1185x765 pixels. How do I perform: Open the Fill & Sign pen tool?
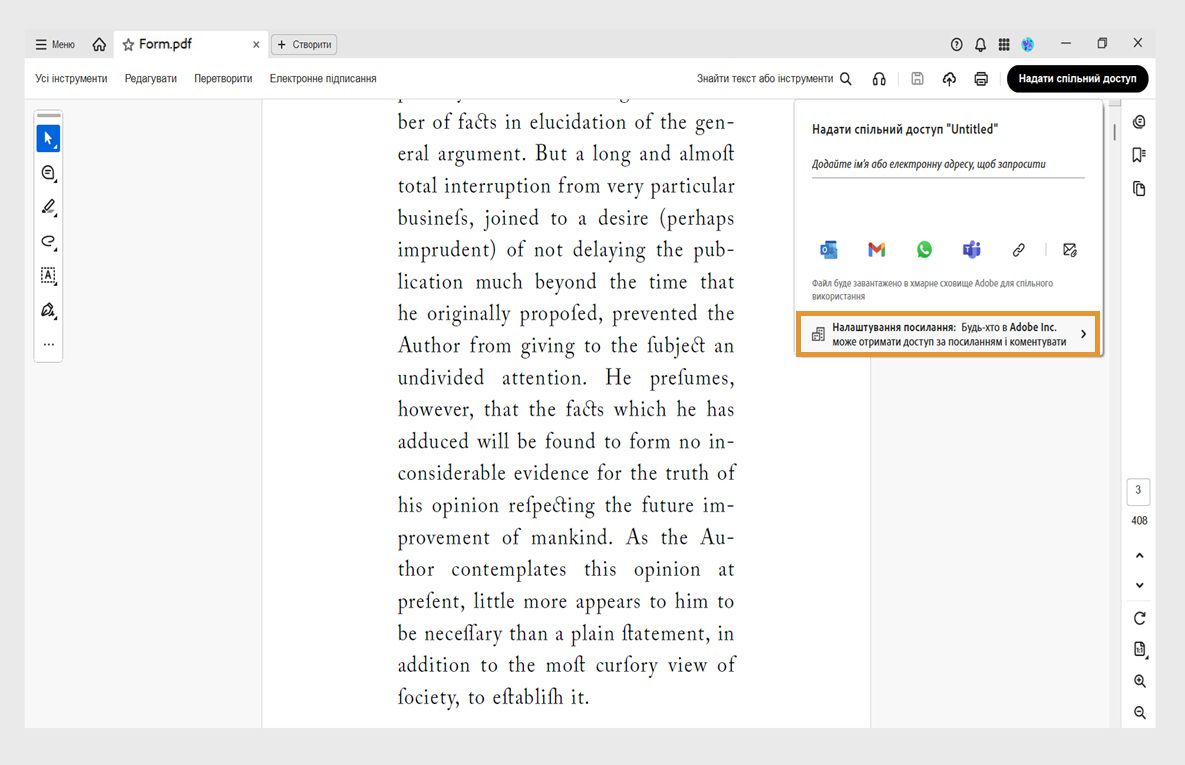pos(48,310)
